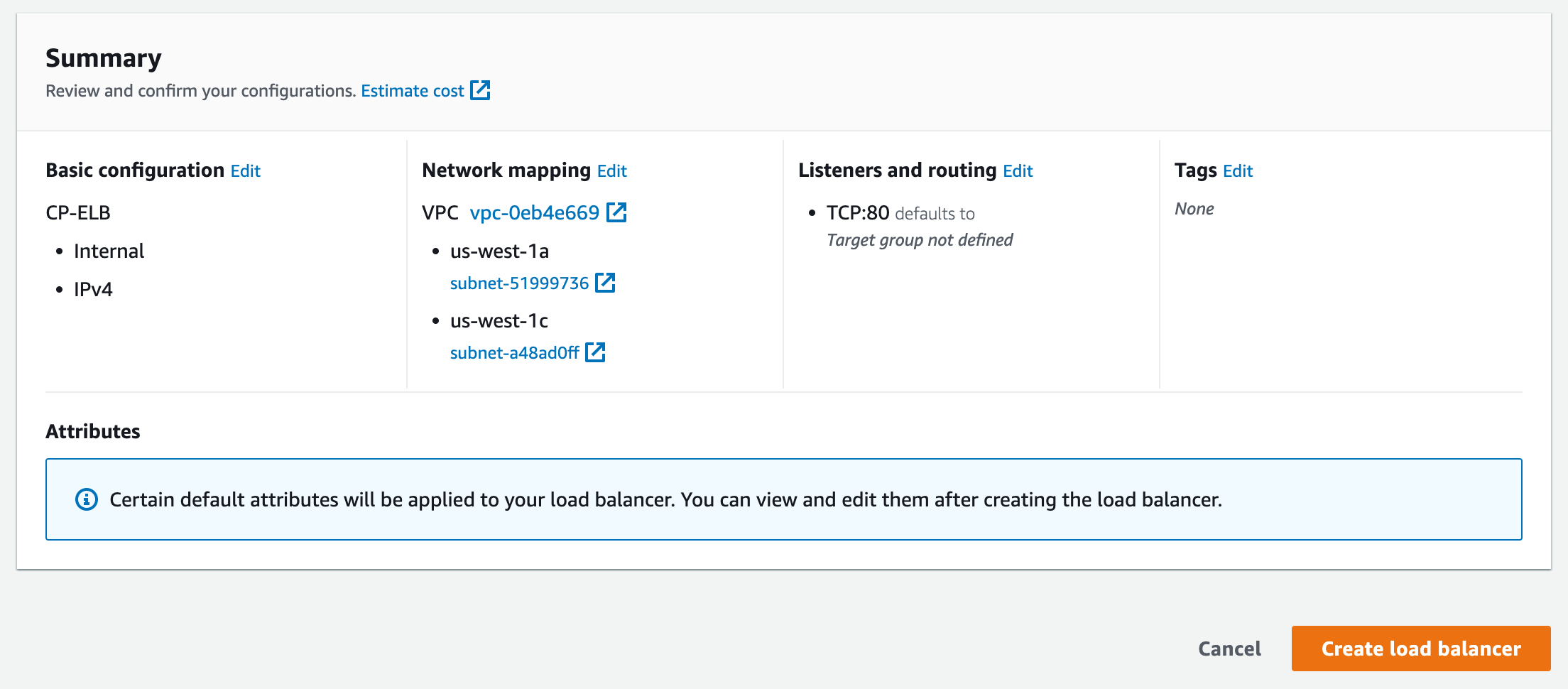Image resolution: width=1568 pixels, height=689 pixels.
Task: Click the Cancel button
Action: tap(1229, 648)
